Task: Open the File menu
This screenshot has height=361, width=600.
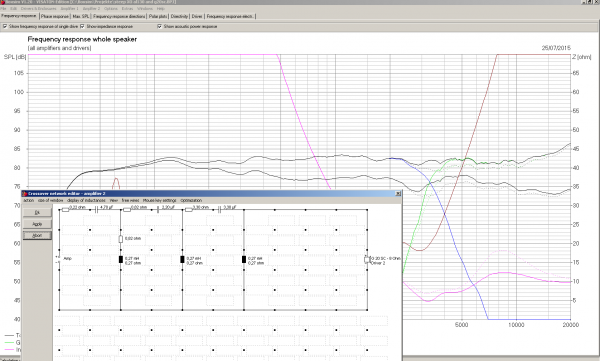Action: tap(3, 8)
